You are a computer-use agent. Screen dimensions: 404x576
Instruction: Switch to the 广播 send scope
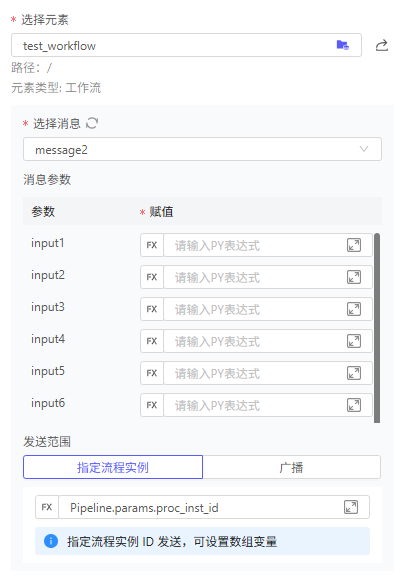tap(292, 467)
